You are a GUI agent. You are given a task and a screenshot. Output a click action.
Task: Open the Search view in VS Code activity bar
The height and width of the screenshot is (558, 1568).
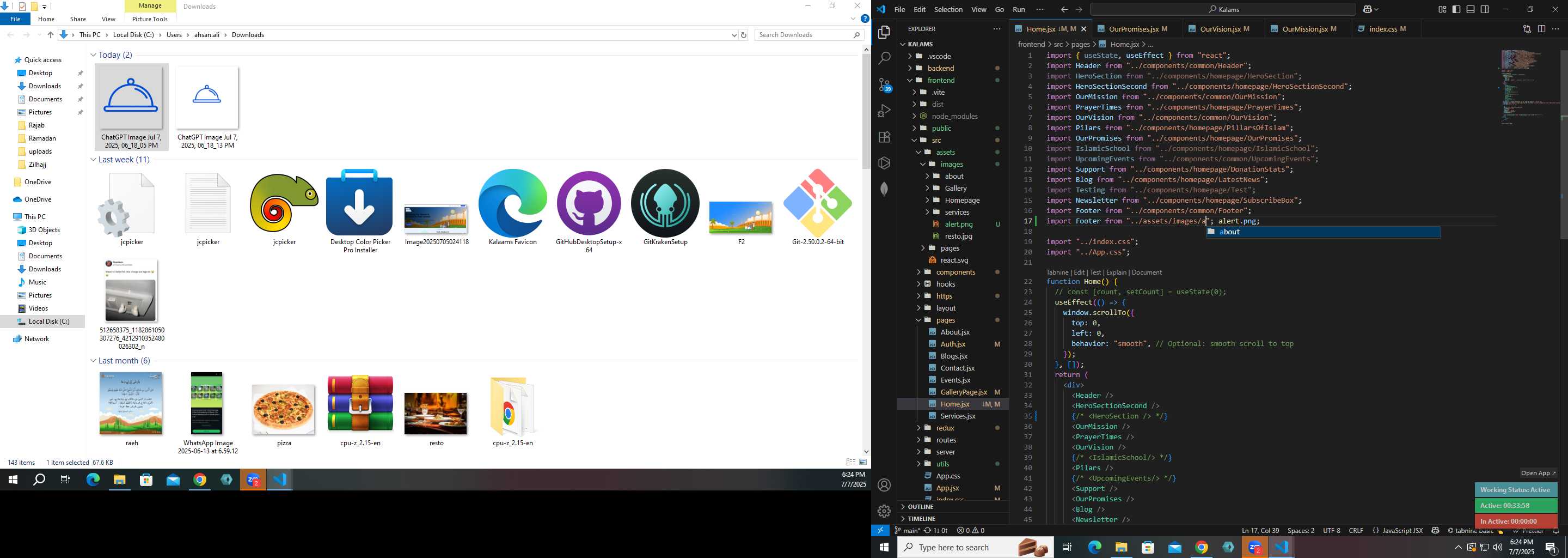pos(884,58)
